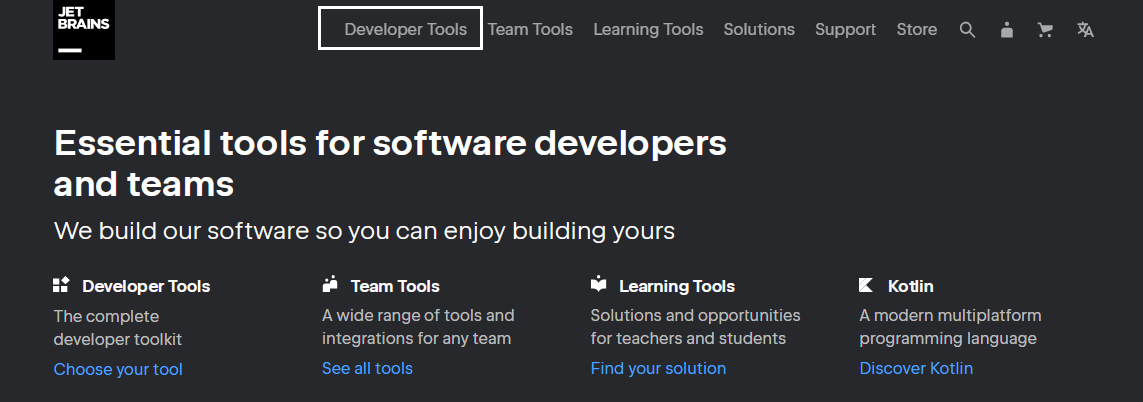The width and height of the screenshot is (1143, 402).
Task: Click the Developer Tools section heading
Action: coord(146,286)
